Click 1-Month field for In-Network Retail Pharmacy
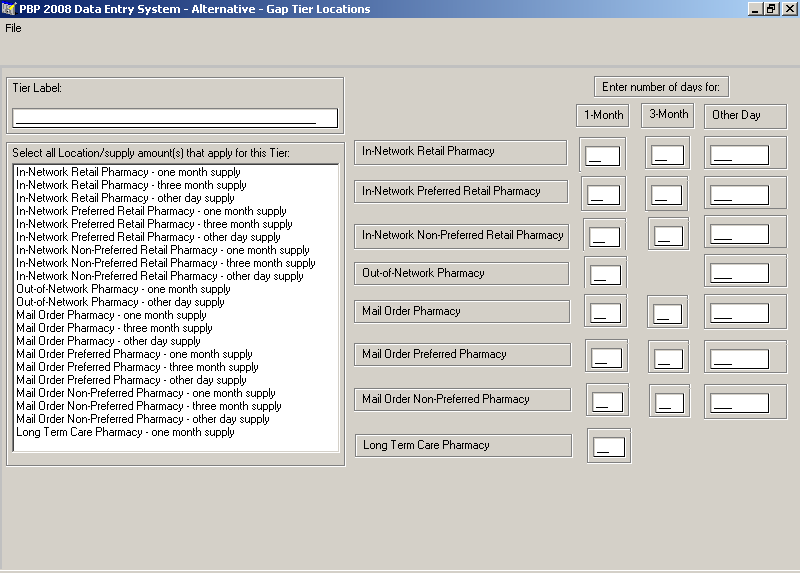This screenshot has height=573, width=800. click(602, 155)
